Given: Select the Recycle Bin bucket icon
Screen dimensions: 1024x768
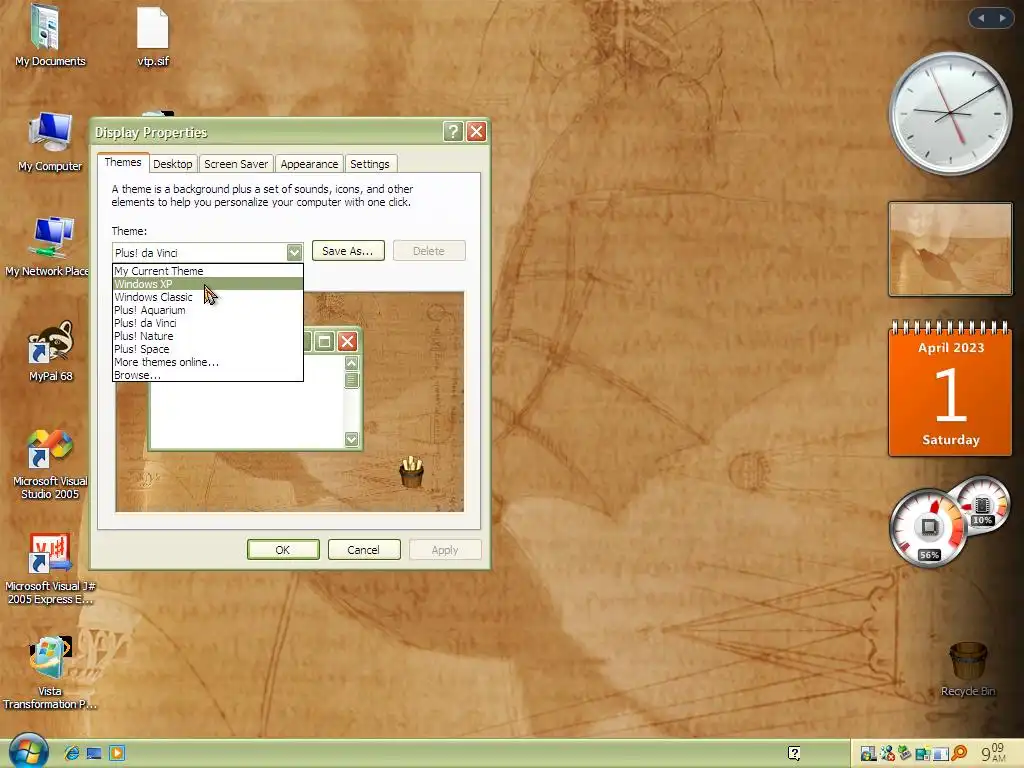Looking at the screenshot, I should click(x=968, y=661).
